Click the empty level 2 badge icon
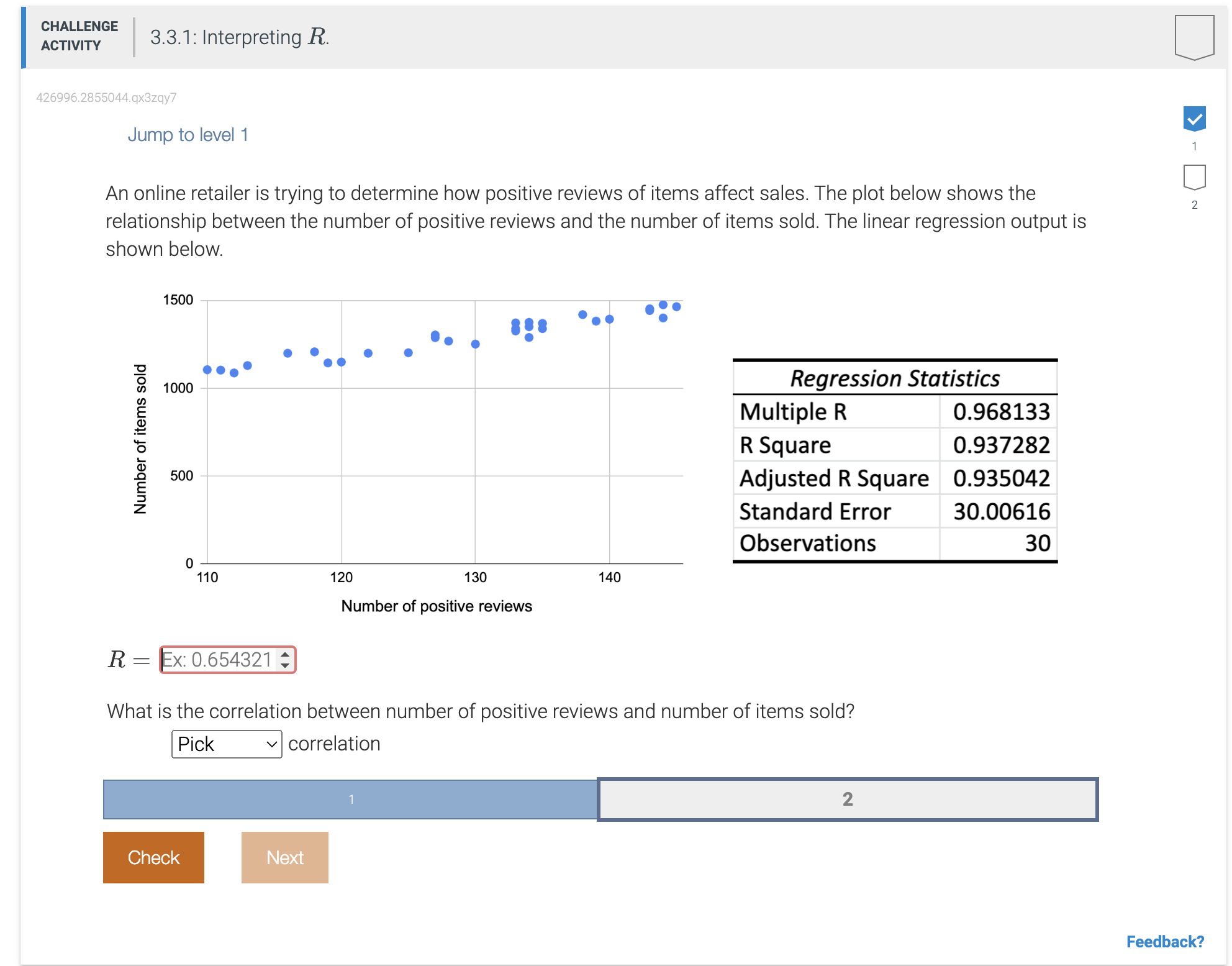The width and height of the screenshot is (1232, 966). [1193, 177]
